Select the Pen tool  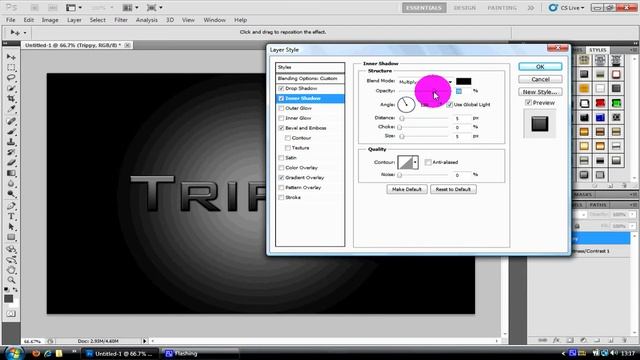pos(11,206)
